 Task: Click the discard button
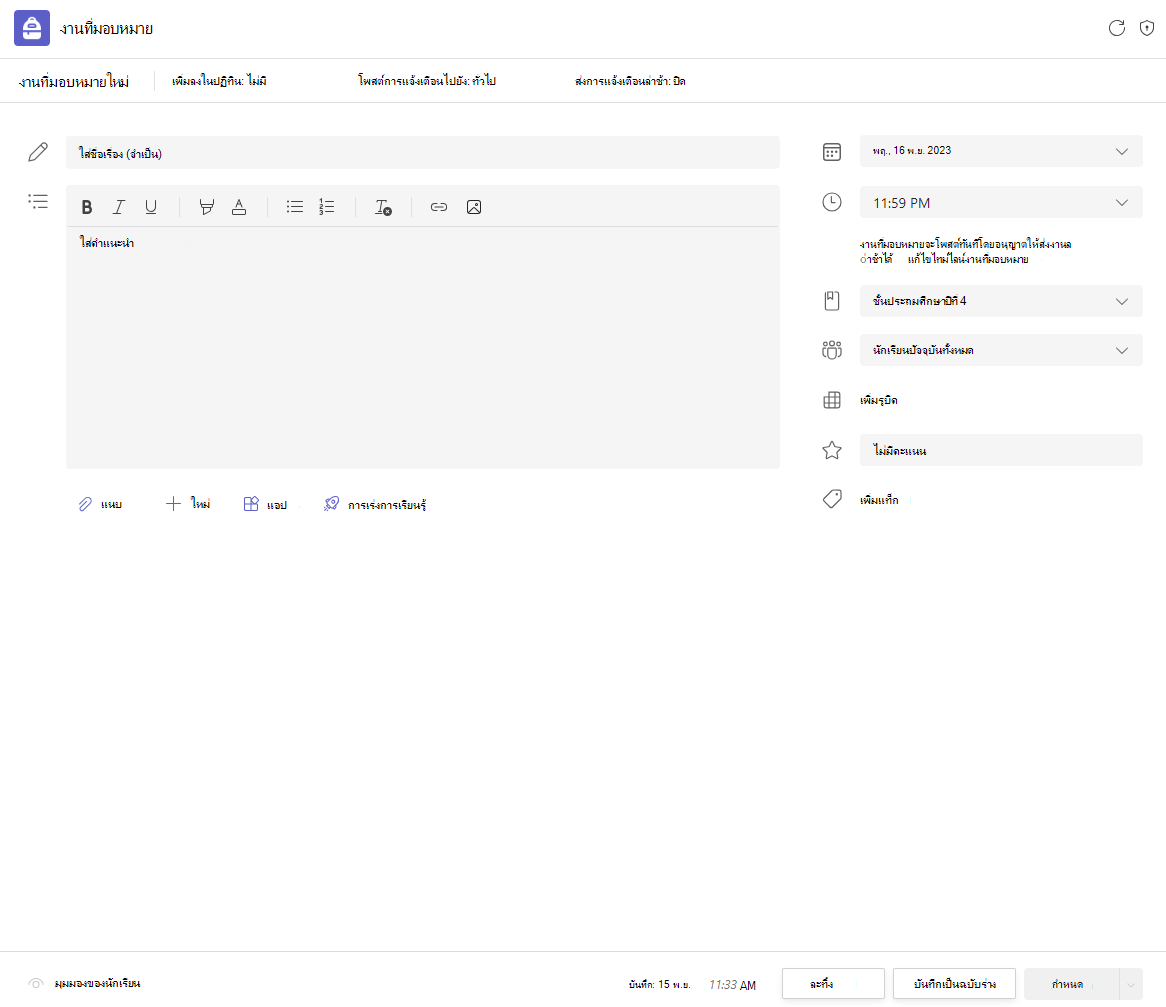833,984
